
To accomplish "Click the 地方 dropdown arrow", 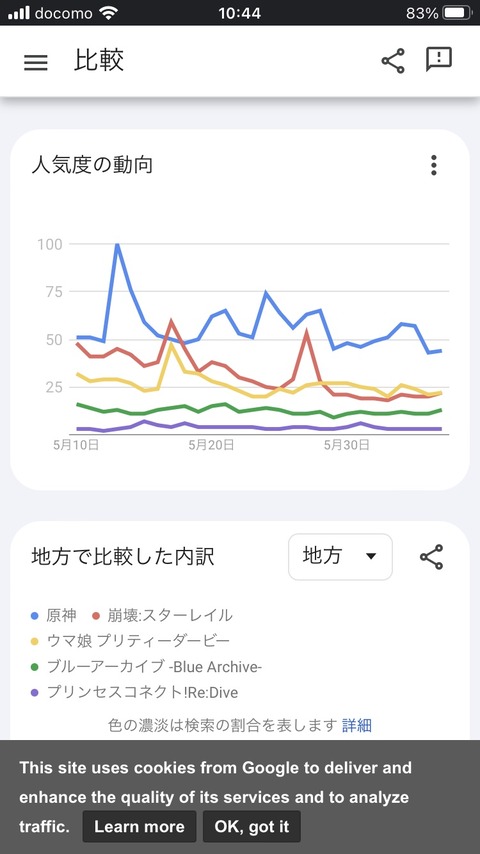I will click(x=371, y=557).
